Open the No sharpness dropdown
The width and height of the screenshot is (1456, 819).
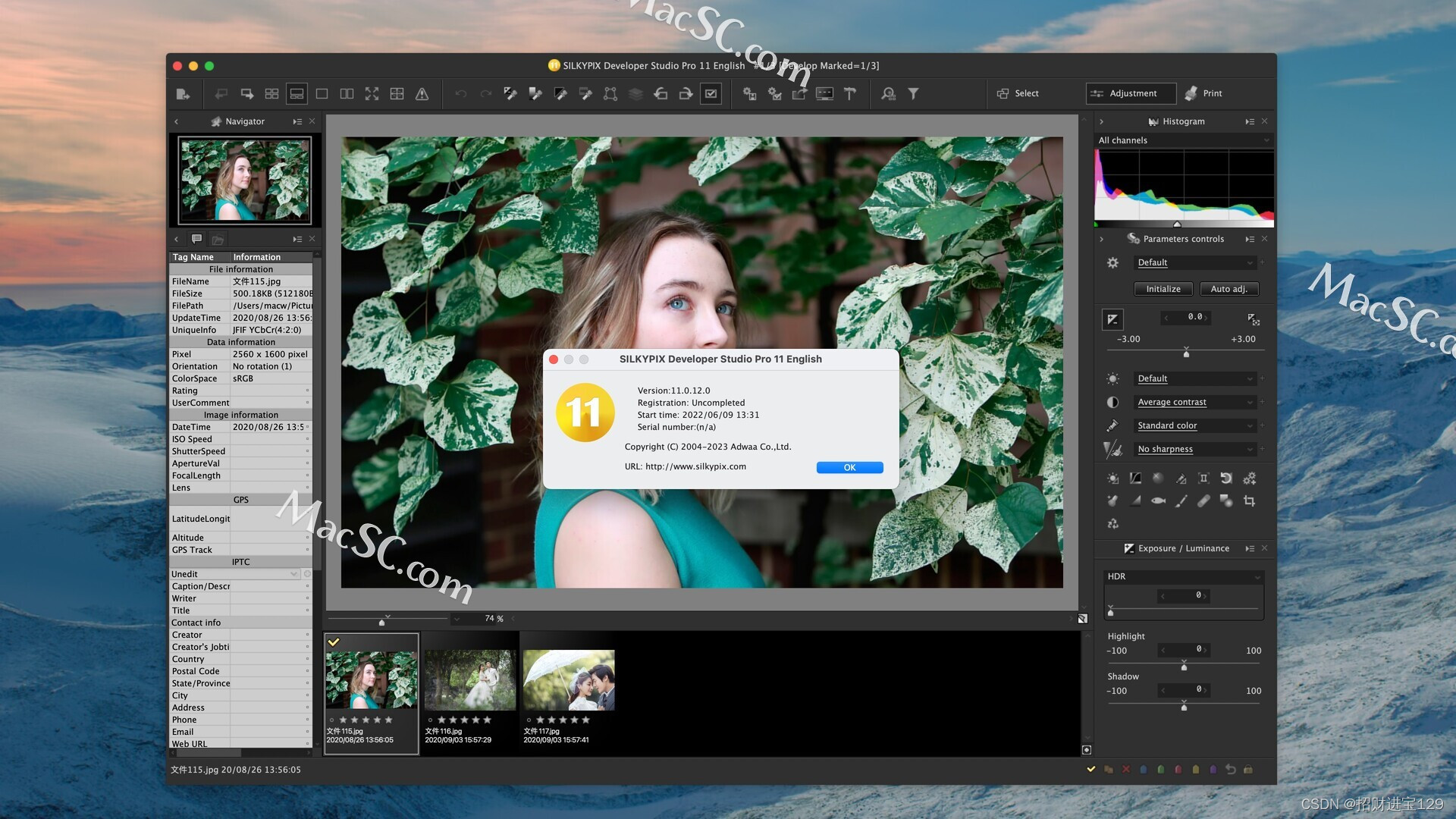click(x=1195, y=449)
